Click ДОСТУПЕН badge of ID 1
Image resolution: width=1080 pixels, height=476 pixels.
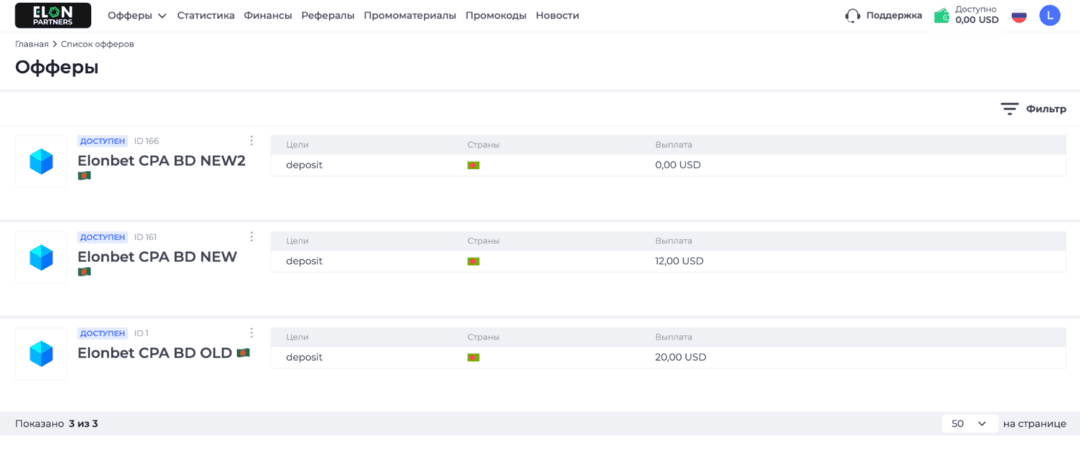pyautogui.click(x=103, y=333)
